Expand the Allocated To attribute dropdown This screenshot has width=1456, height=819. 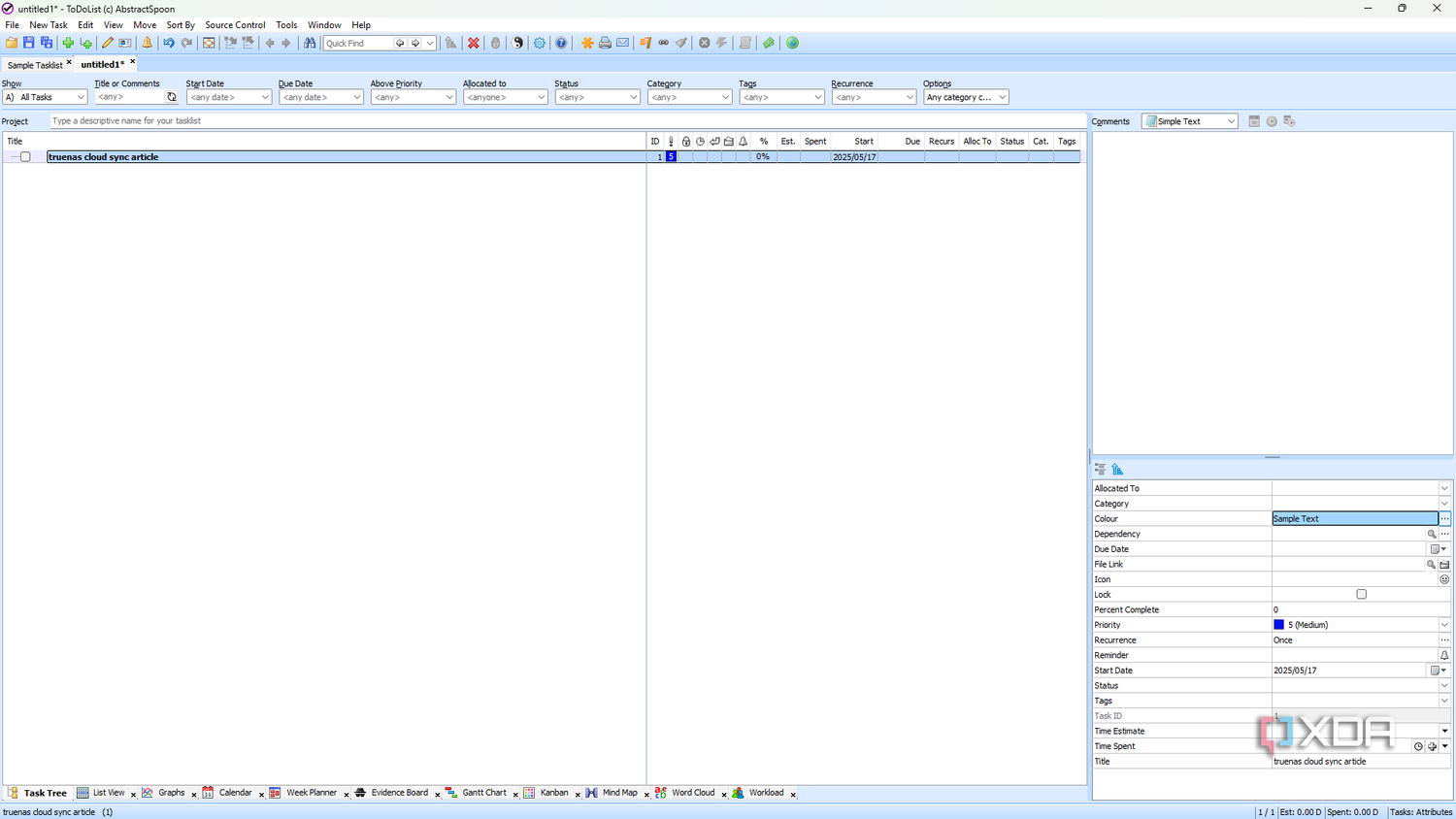[x=1444, y=488]
